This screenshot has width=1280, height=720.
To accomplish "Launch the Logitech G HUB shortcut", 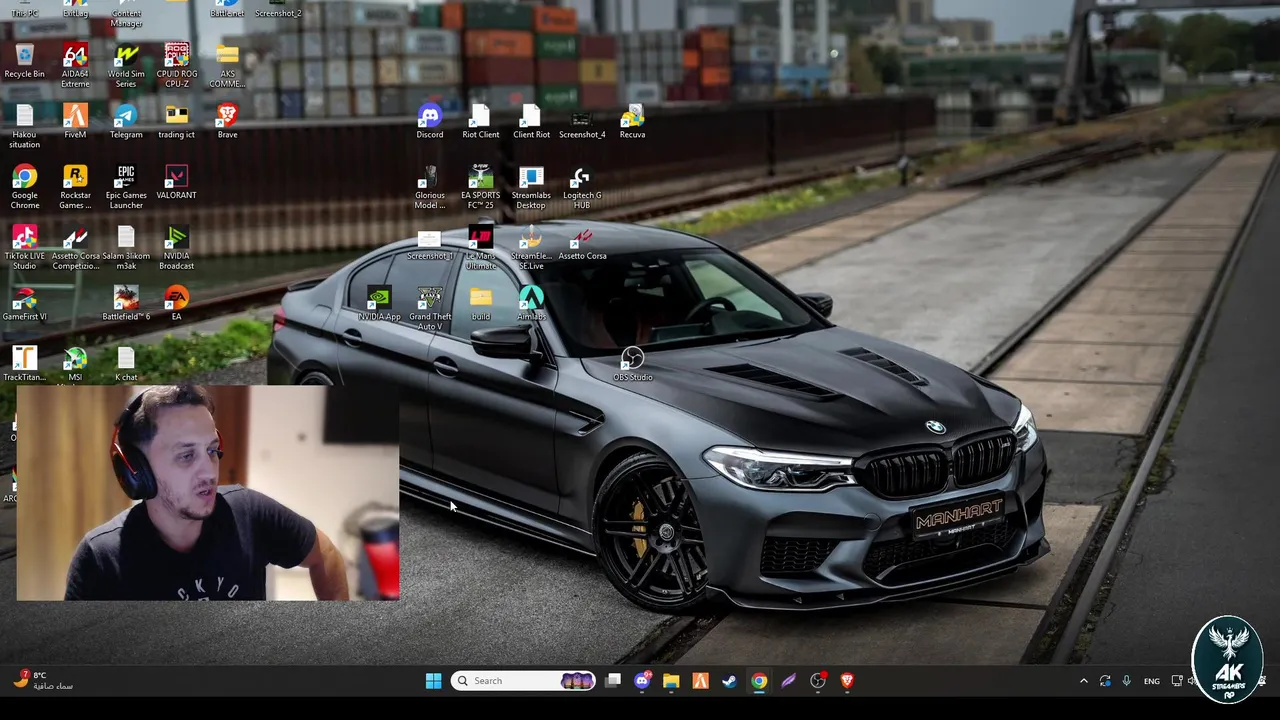I will (582, 187).
